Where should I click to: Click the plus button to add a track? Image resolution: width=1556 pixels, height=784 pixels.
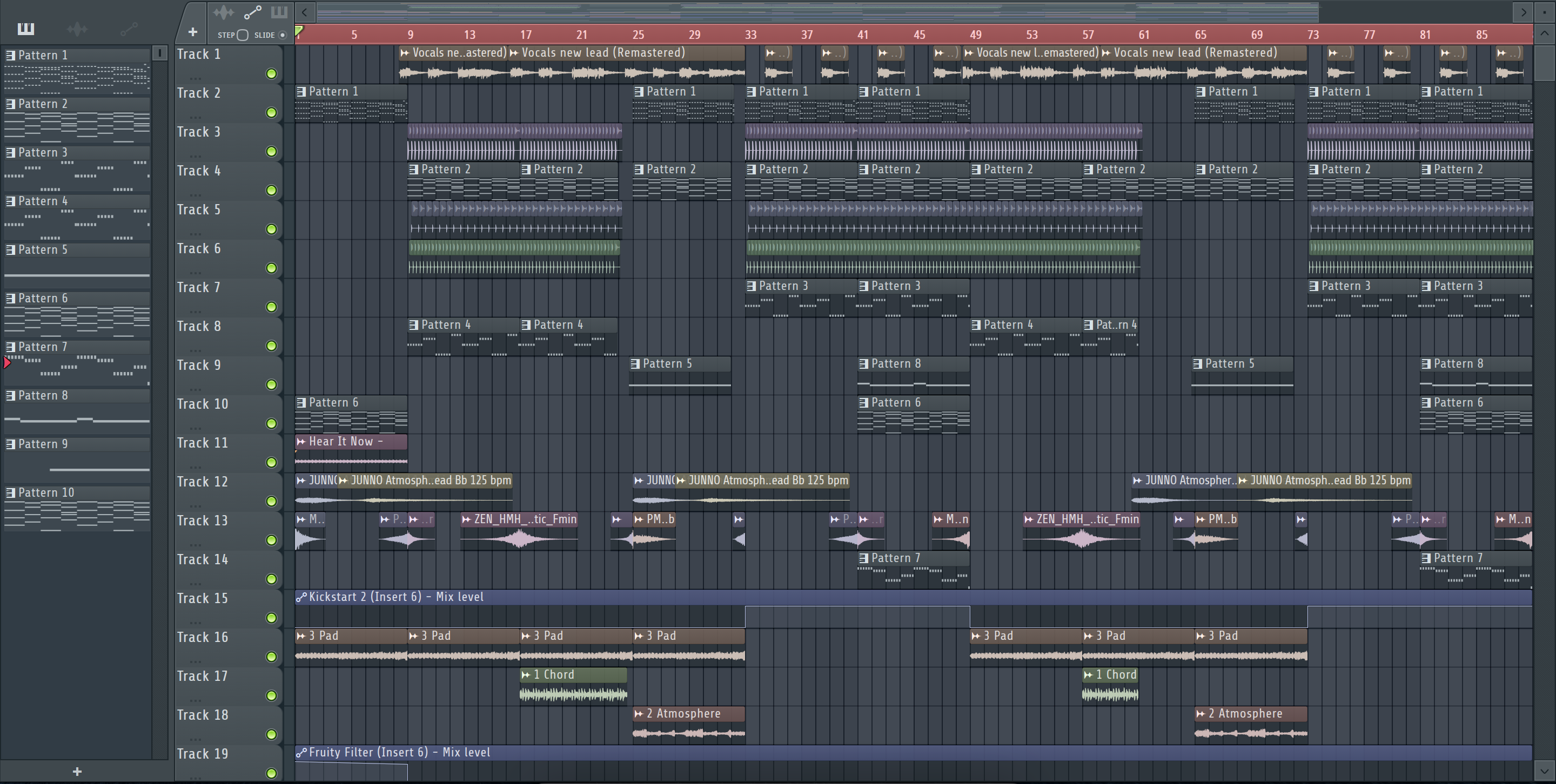point(193,32)
